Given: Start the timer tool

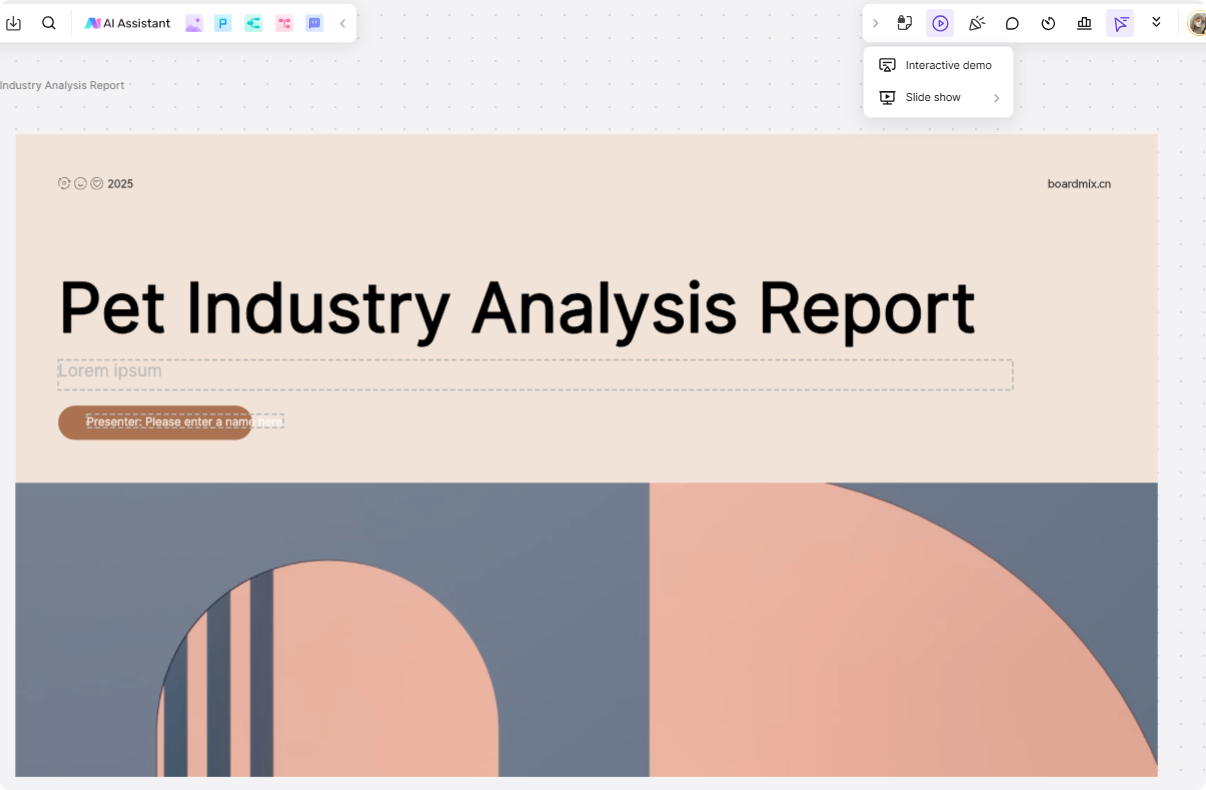Looking at the screenshot, I should pyautogui.click(x=1048, y=23).
